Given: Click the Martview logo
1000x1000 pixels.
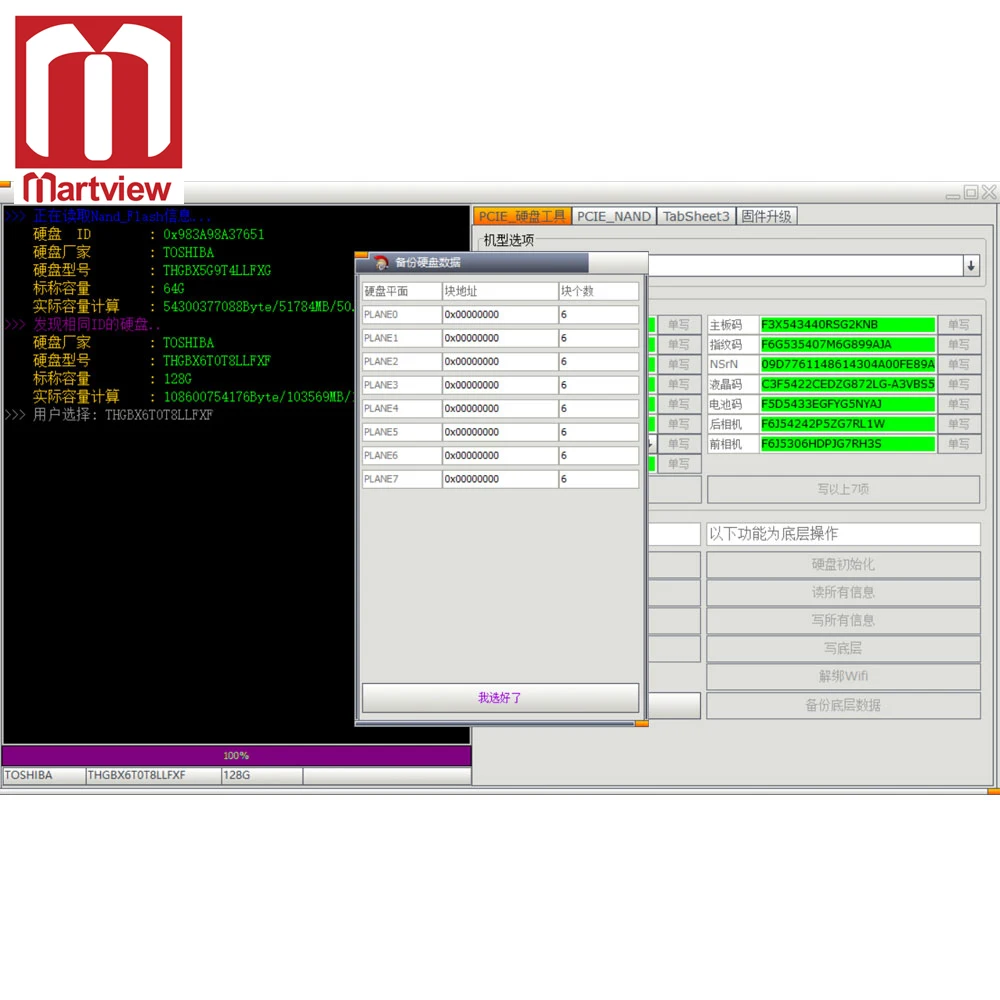Looking at the screenshot, I should click(x=98, y=110).
